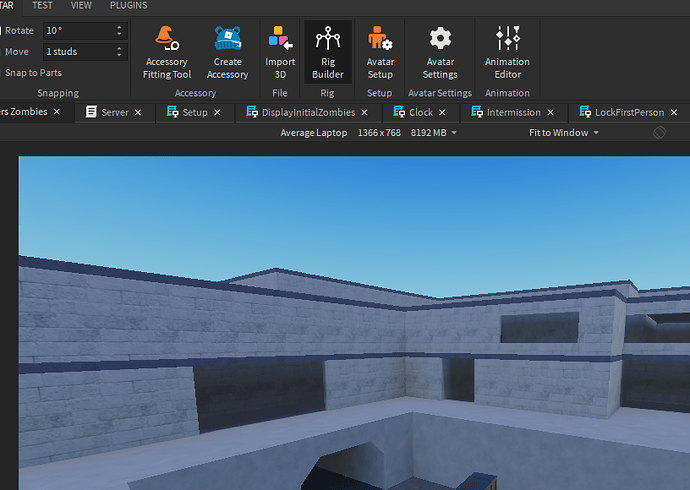Image resolution: width=690 pixels, height=490 pixels.
Task: Adjust the Move studs stepper arrows
Action: click(119, 52)
